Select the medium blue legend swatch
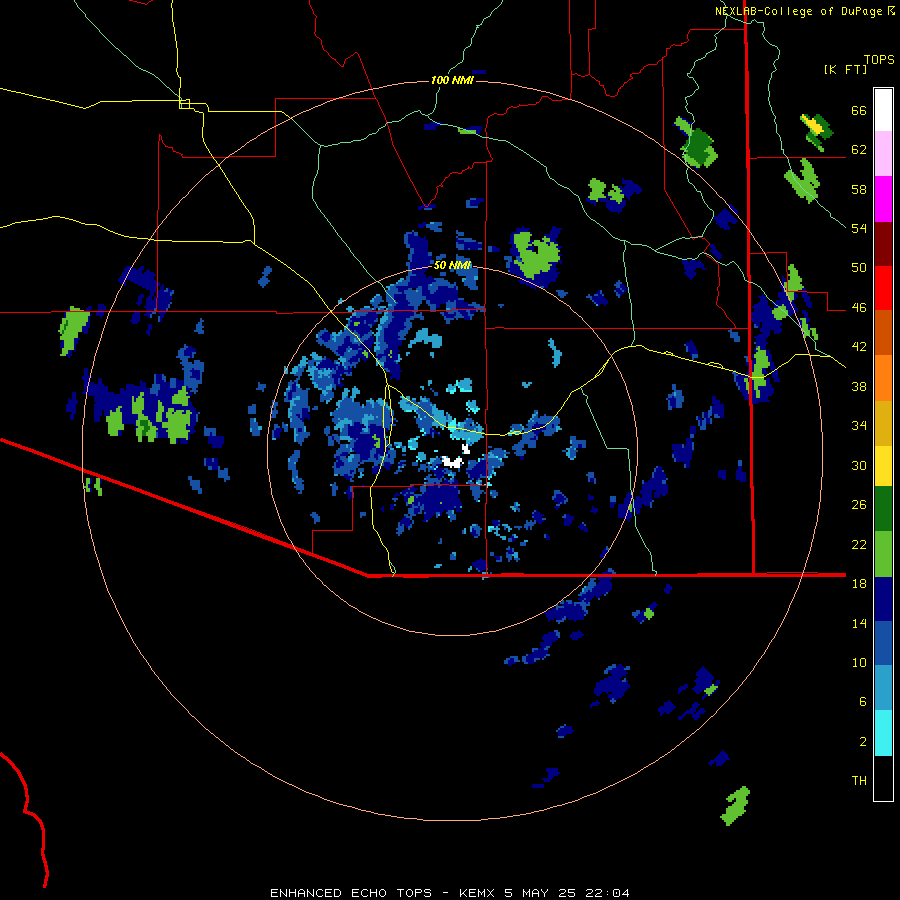Screen dimensions: 900x900 click(x=883, y=643)
